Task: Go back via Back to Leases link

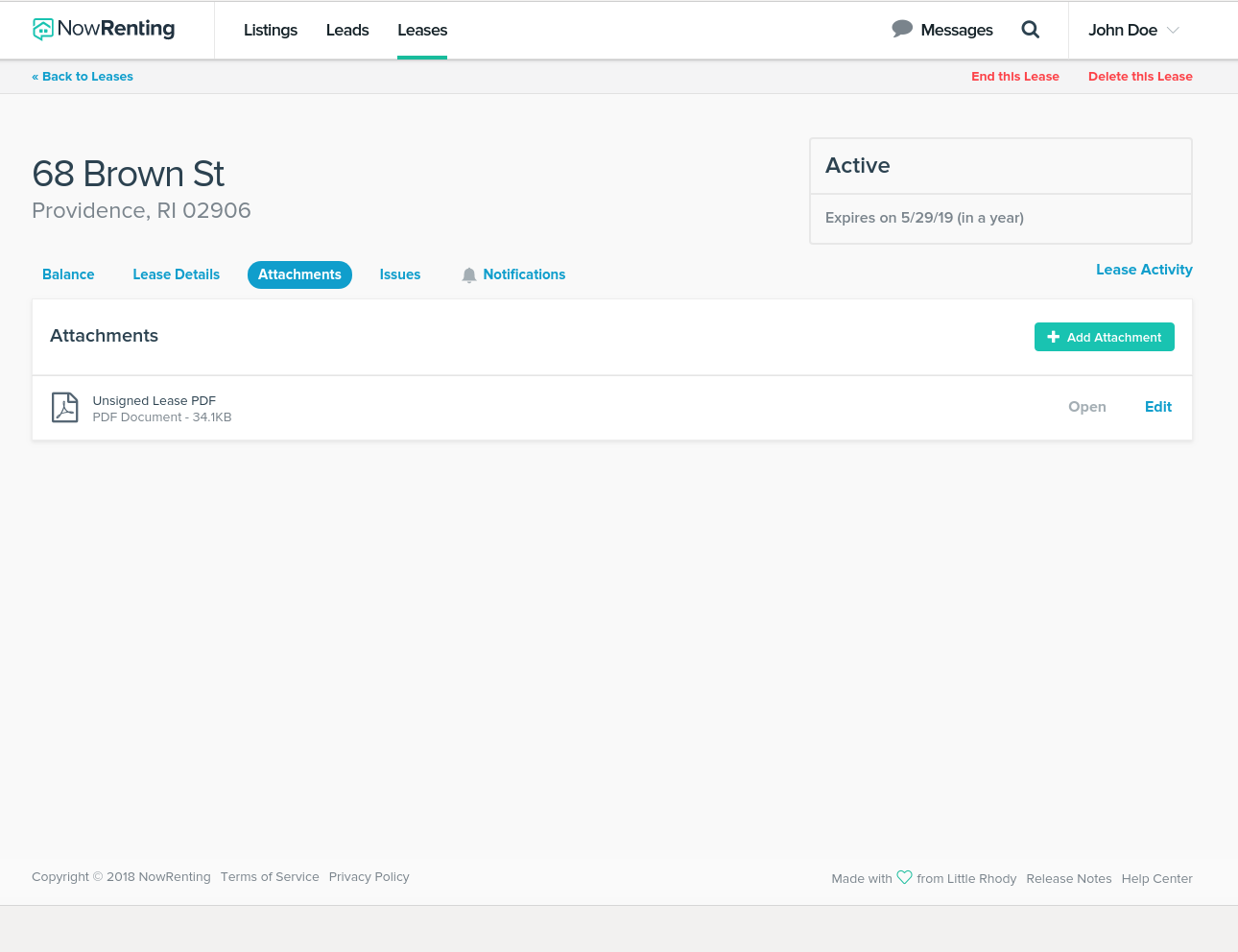Action: pos(83,77)
